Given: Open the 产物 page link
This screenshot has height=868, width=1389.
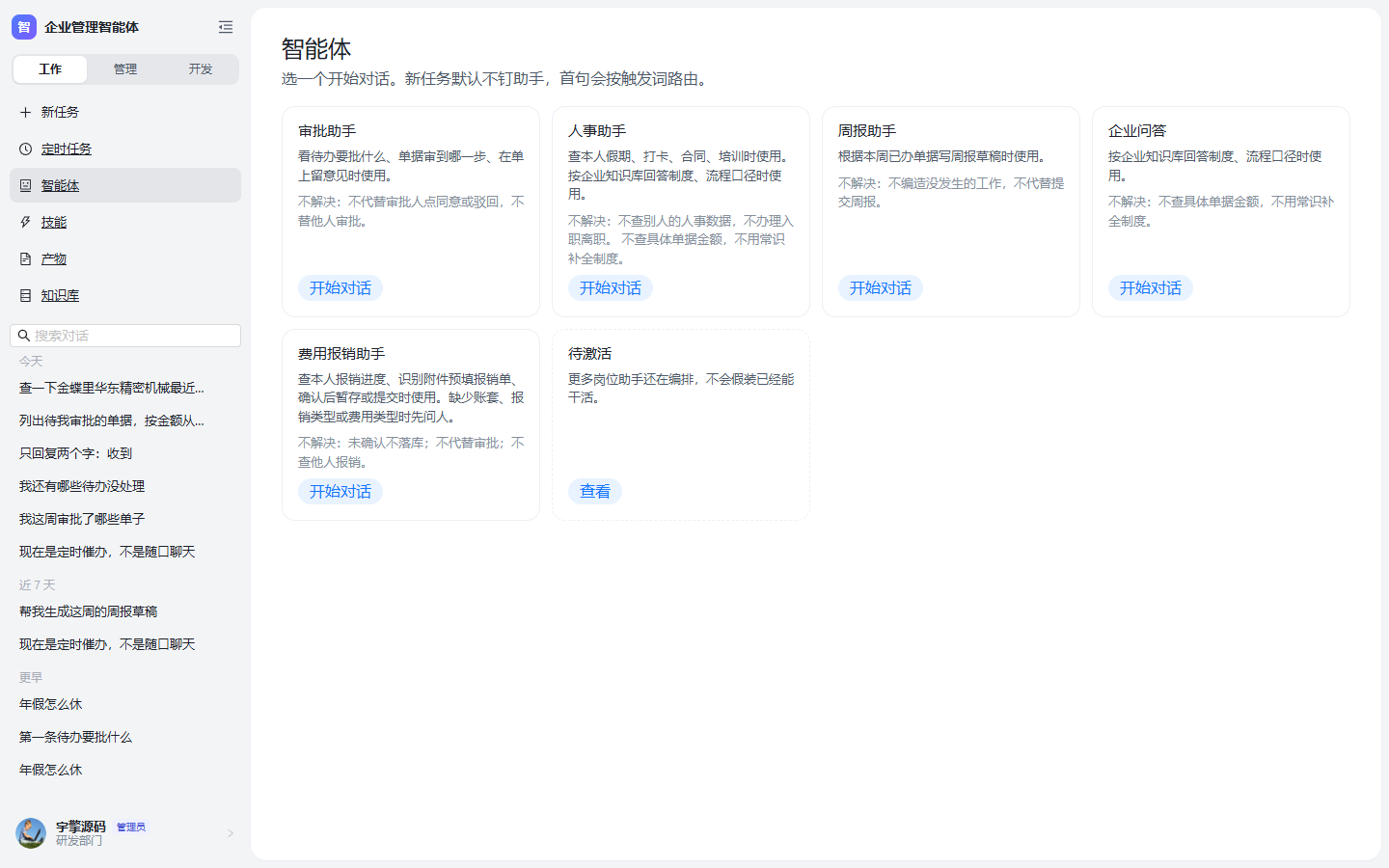Looking at the screenshot, I should tap(54, 258).
